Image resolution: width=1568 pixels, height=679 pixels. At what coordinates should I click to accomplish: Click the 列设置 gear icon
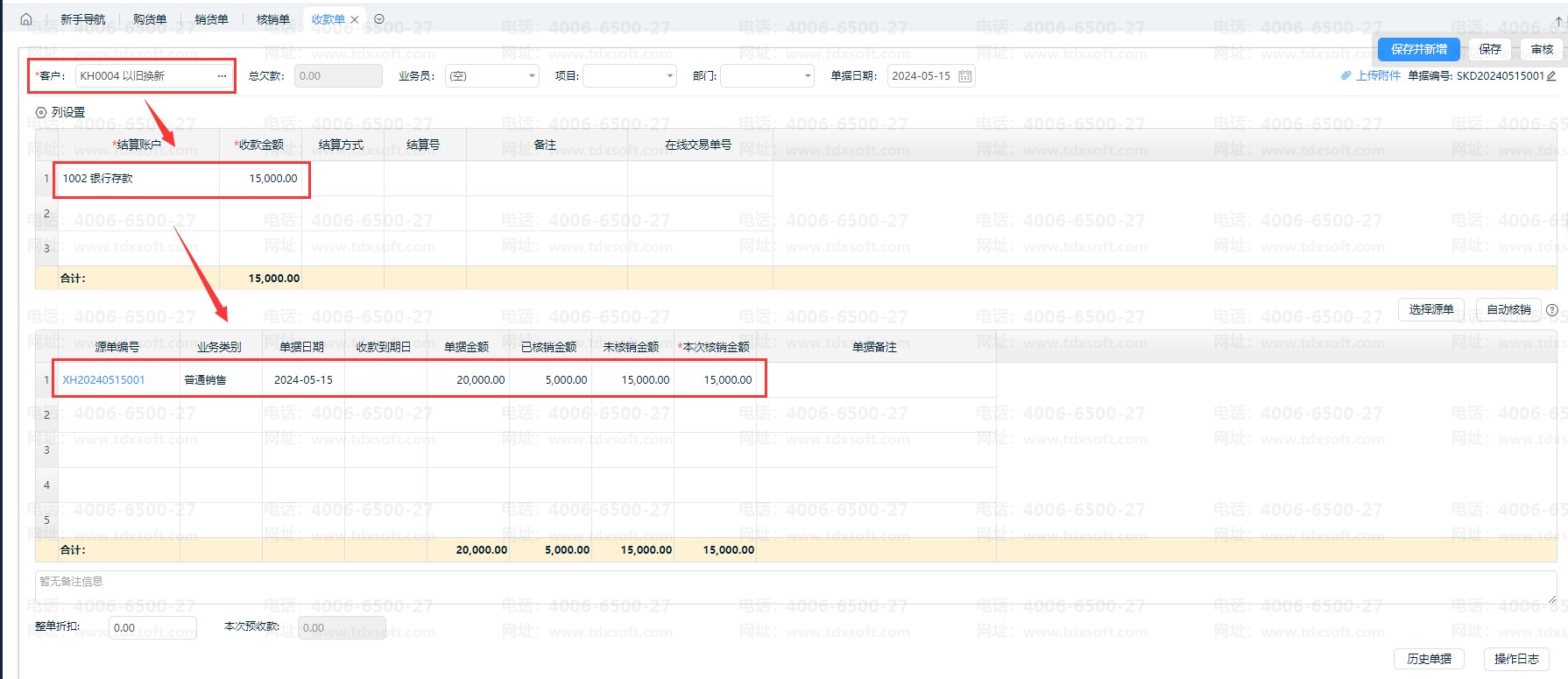[41, 112]
